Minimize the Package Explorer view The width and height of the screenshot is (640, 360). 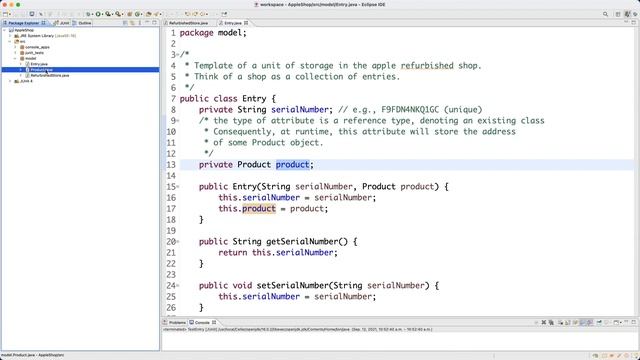point(147,23)
